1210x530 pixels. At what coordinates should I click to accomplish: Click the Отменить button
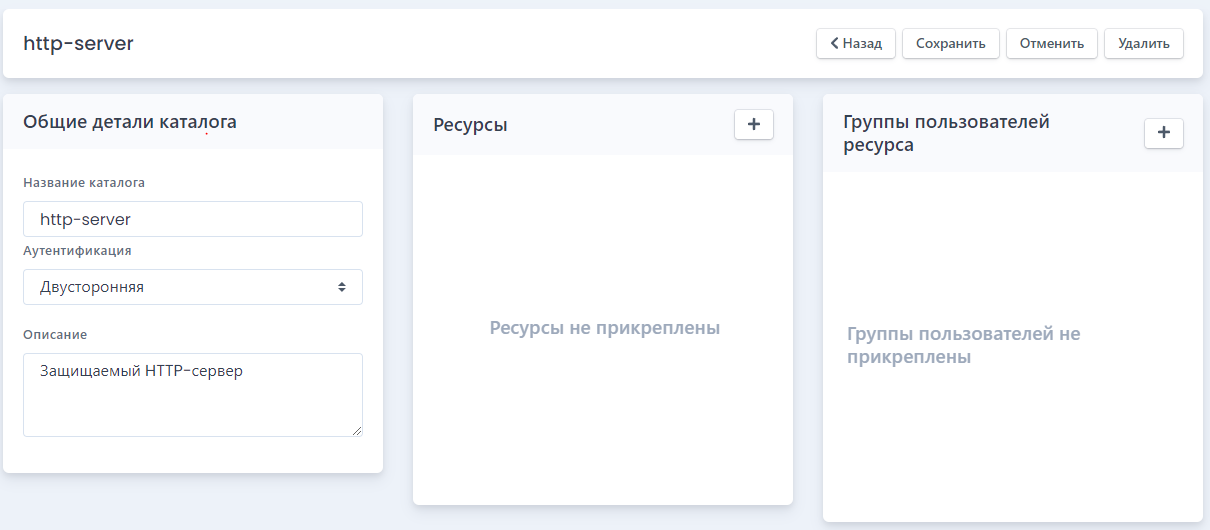pyautogui.click(x=1052, y=43)
